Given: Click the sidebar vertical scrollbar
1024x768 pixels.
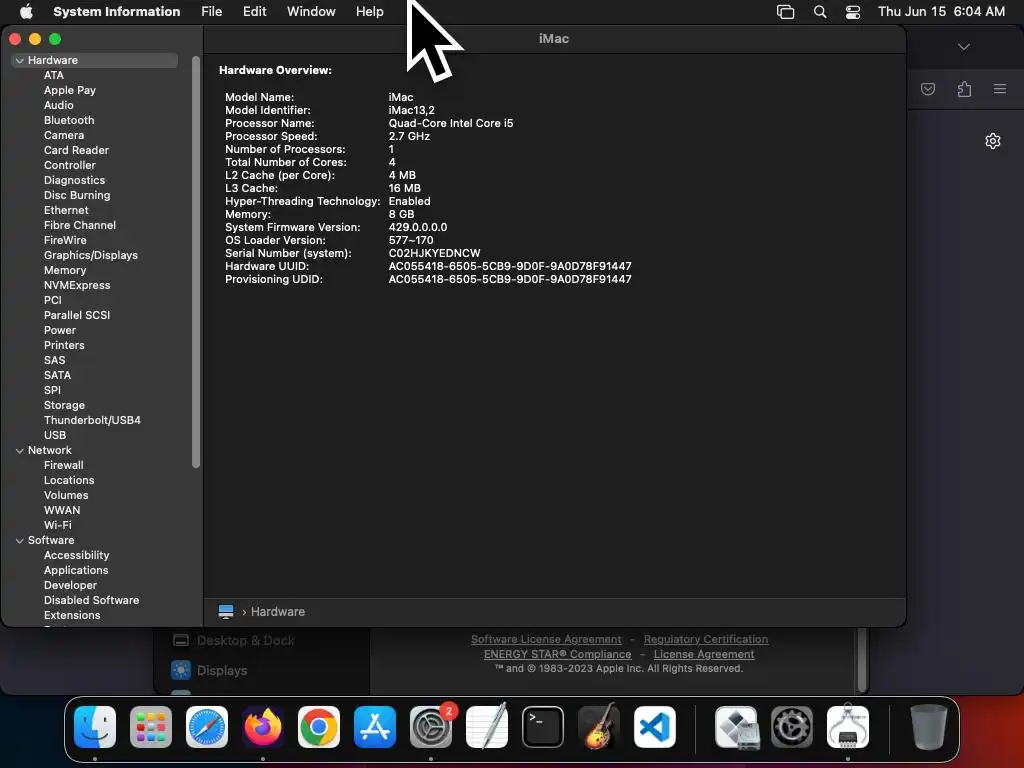Looking at the screenshot, I should 196,261.
